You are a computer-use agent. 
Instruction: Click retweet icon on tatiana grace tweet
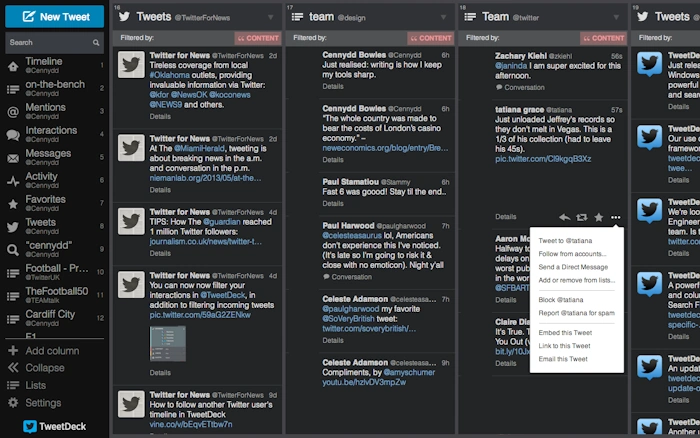(582, 217)
